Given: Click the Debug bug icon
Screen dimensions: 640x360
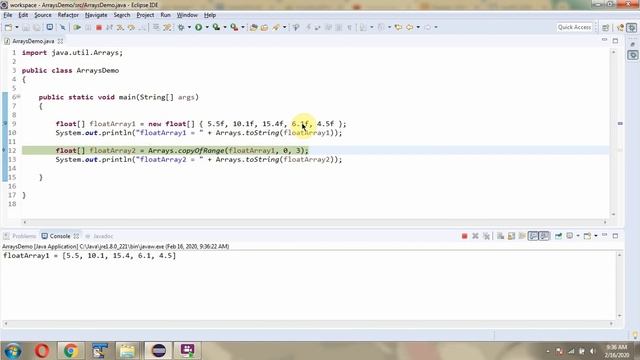Looking at the screenshot, I should point(181,27).
